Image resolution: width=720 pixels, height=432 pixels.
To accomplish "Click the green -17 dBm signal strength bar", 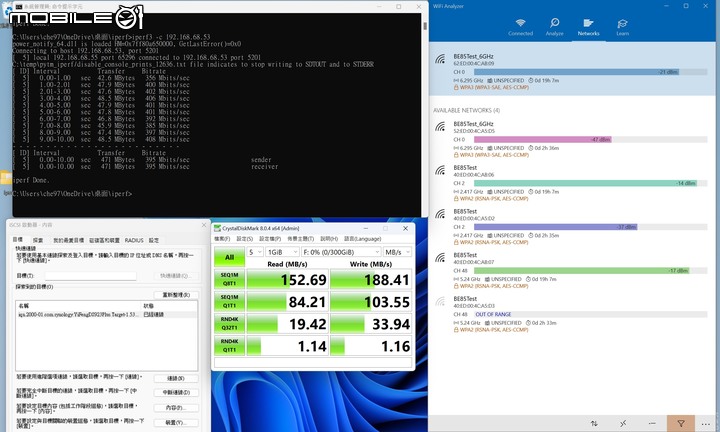I will coord(581,270).
